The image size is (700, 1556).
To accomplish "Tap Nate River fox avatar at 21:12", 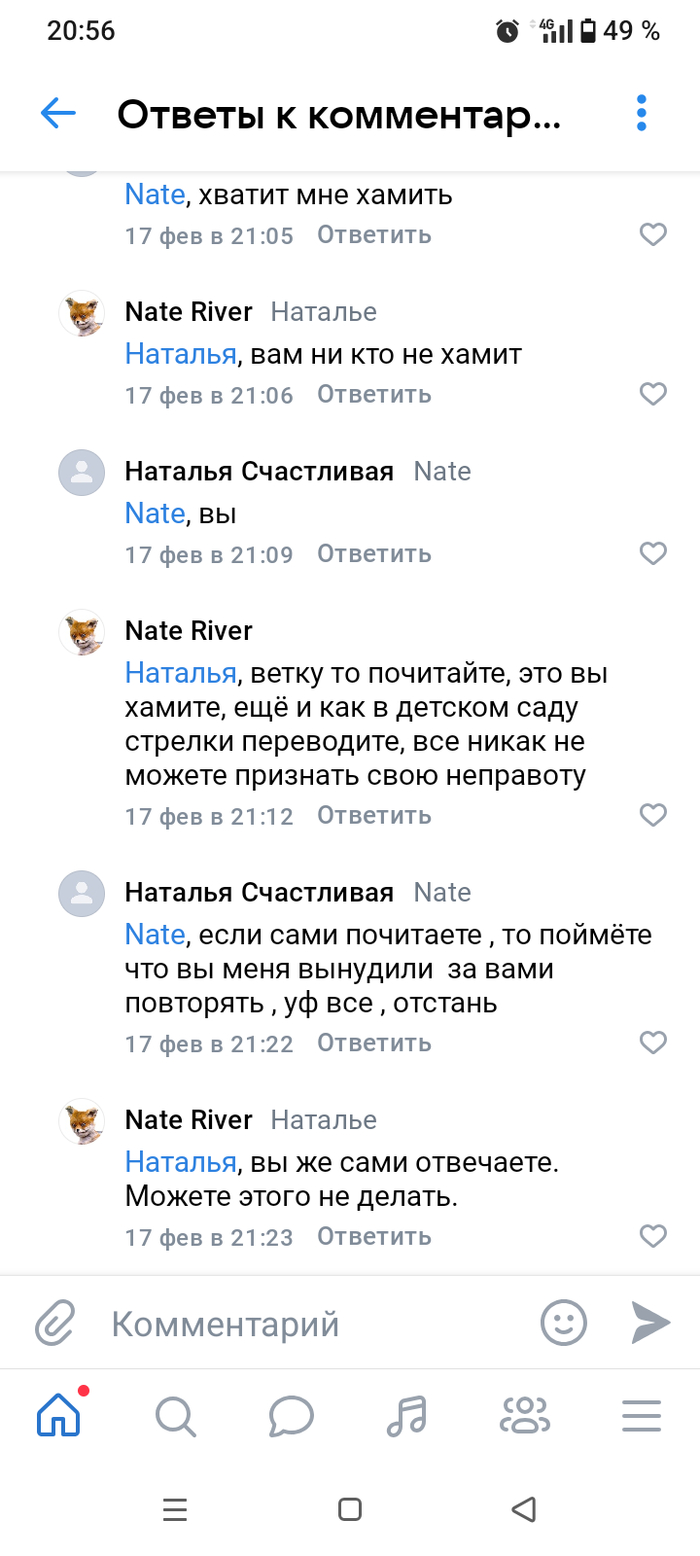I will pos(82,633).
